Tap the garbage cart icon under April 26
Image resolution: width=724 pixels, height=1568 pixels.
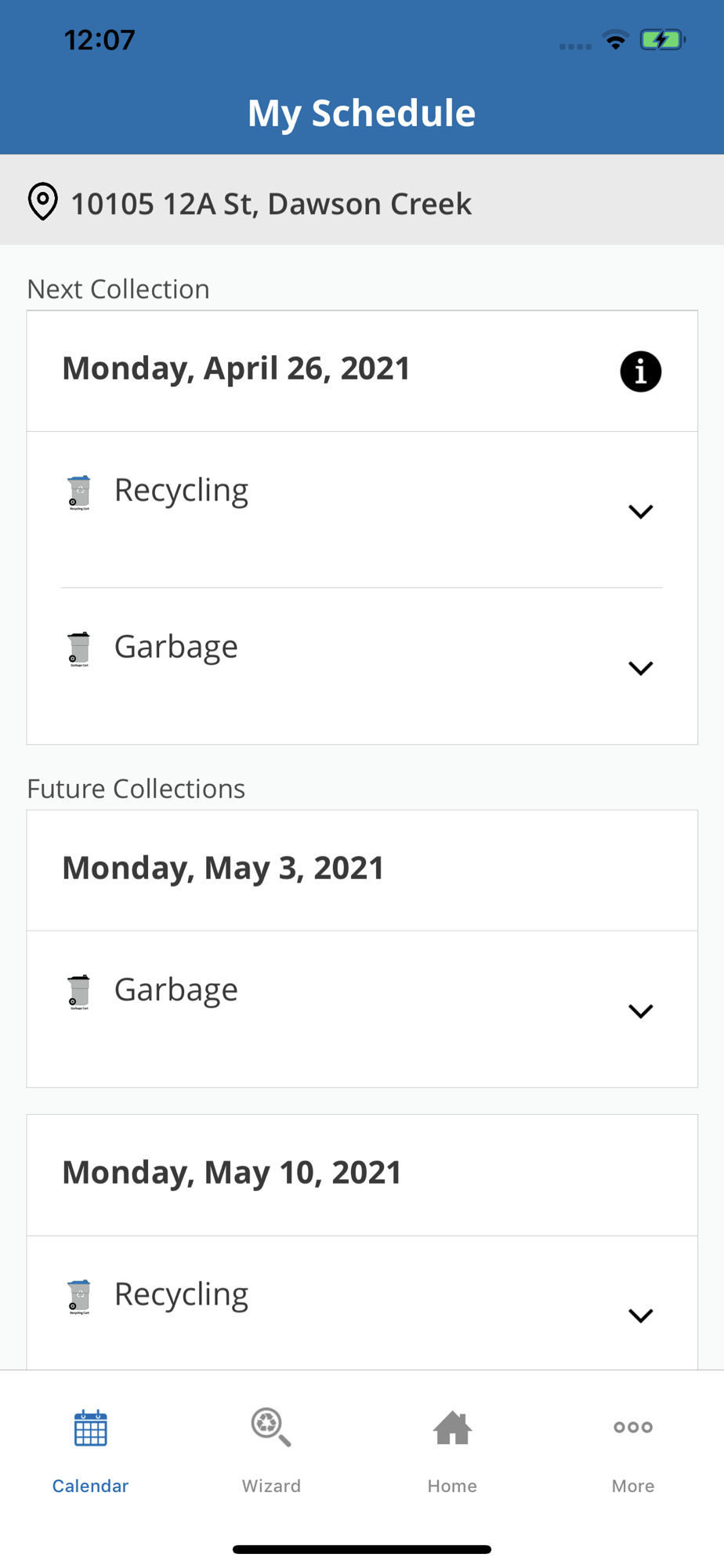click(79, 649)
